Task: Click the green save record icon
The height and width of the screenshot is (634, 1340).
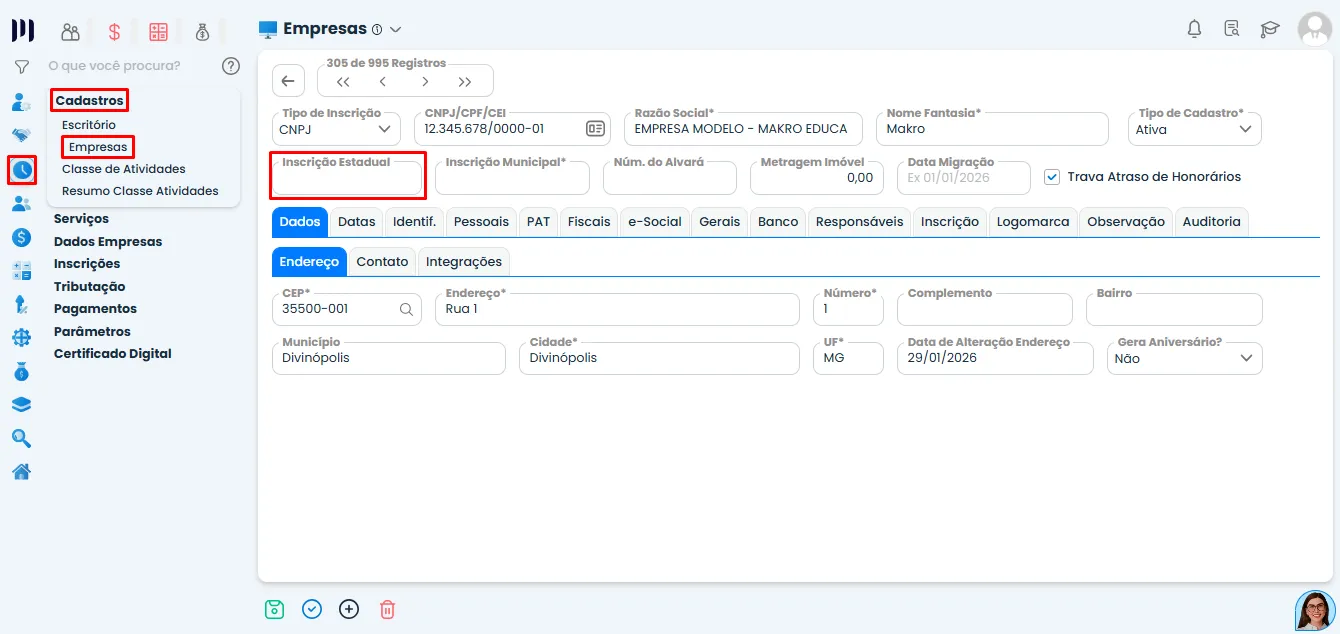Action: pos(274,609)
